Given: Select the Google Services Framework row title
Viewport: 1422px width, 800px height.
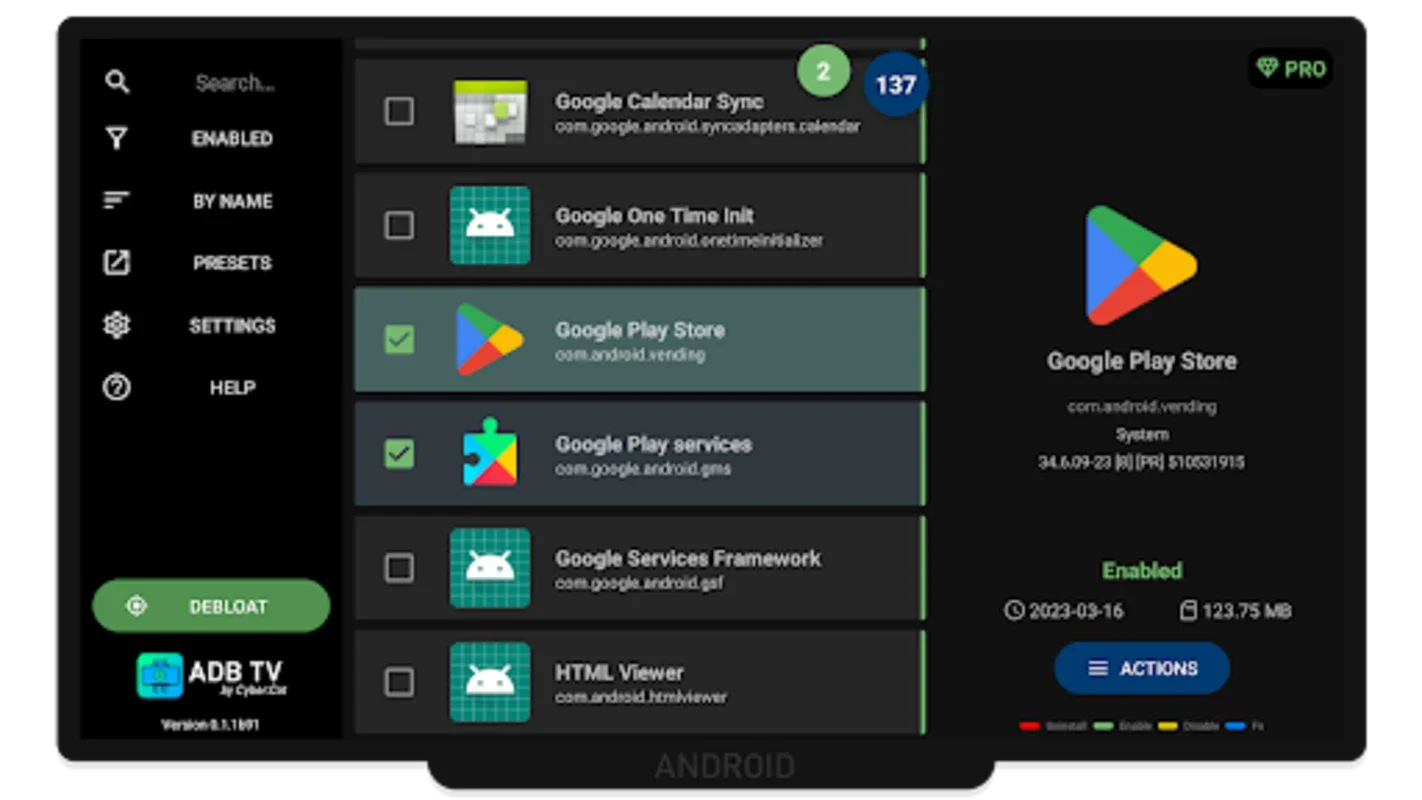Looking at the screenshot, I should pyautogui.click(x=688, y=558).
